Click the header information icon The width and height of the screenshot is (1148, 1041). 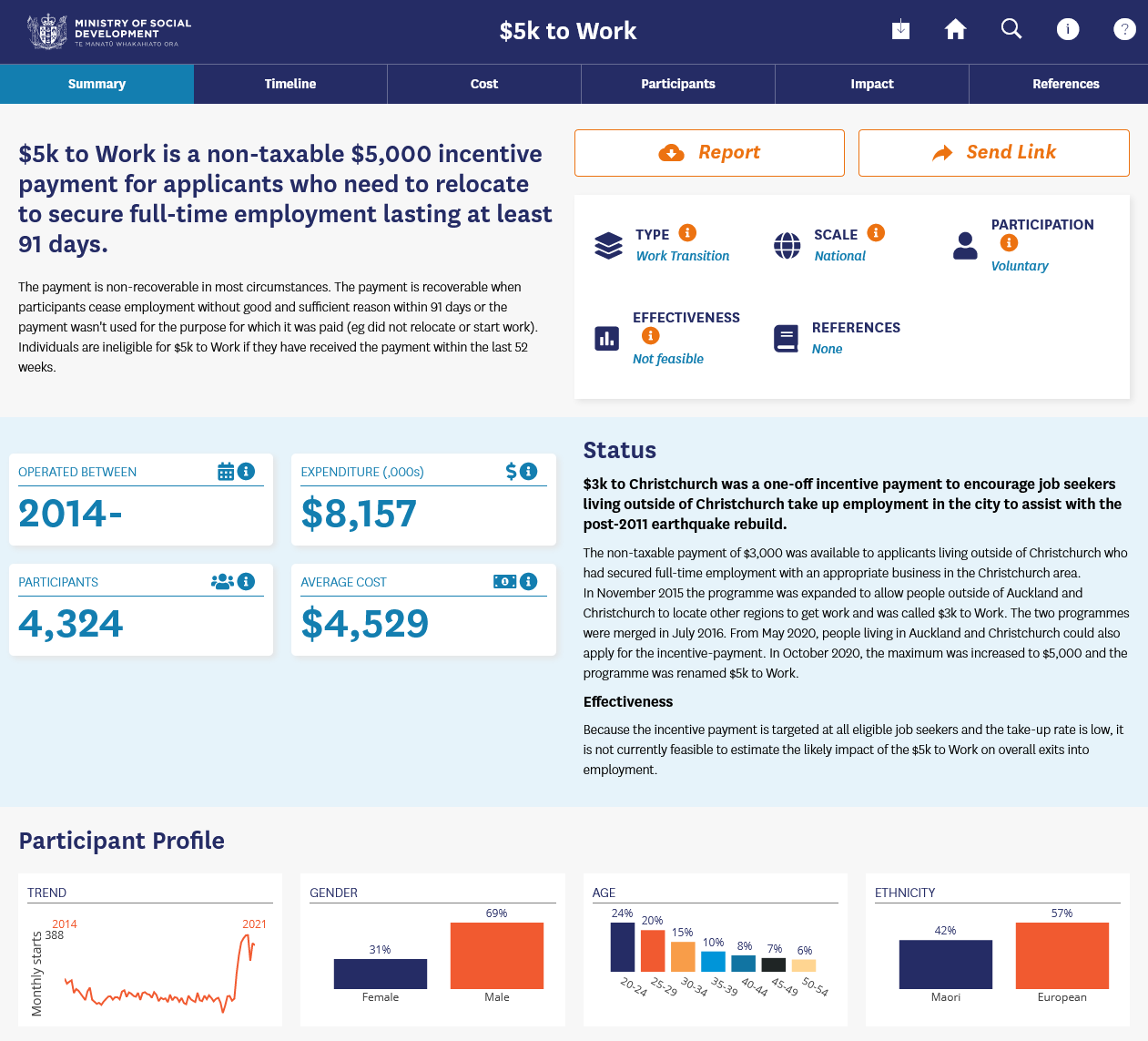coord(1068,30)
